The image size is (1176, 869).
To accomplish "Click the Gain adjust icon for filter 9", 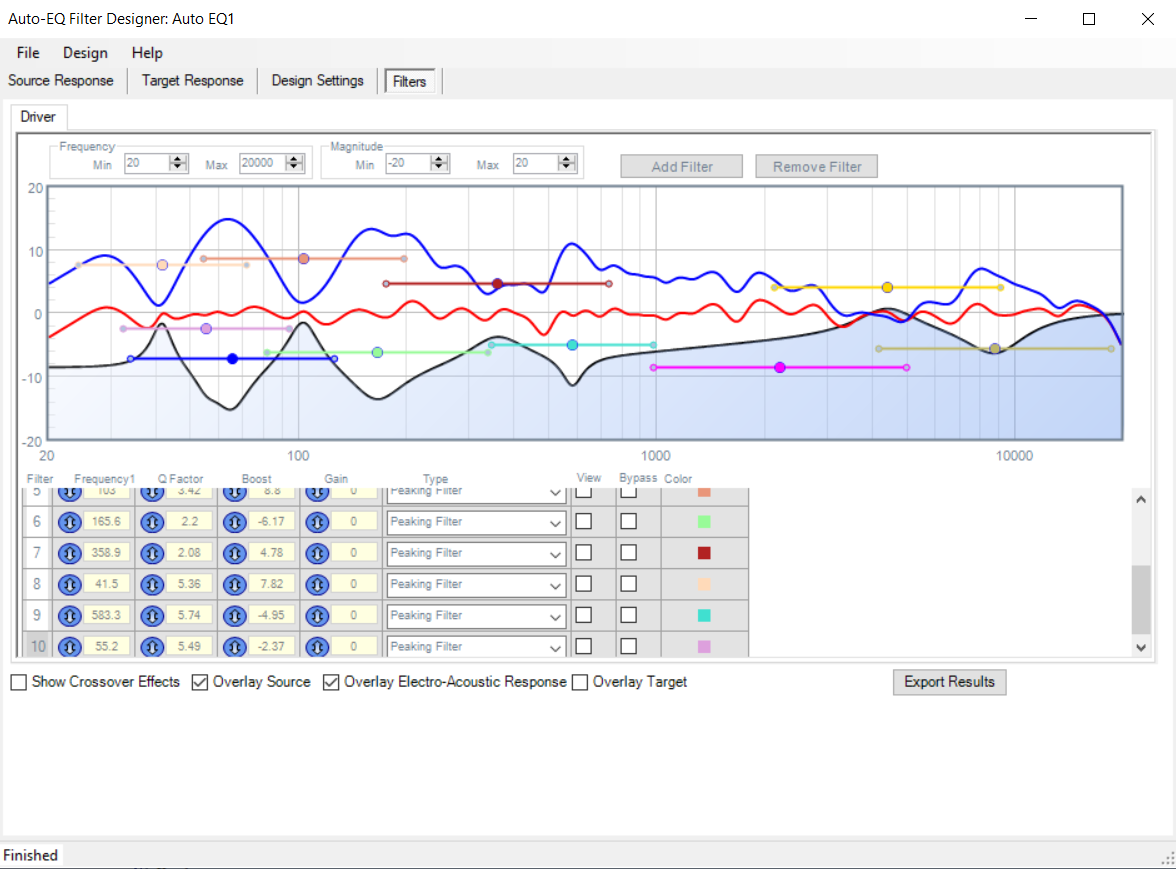I will pos(317,615).
